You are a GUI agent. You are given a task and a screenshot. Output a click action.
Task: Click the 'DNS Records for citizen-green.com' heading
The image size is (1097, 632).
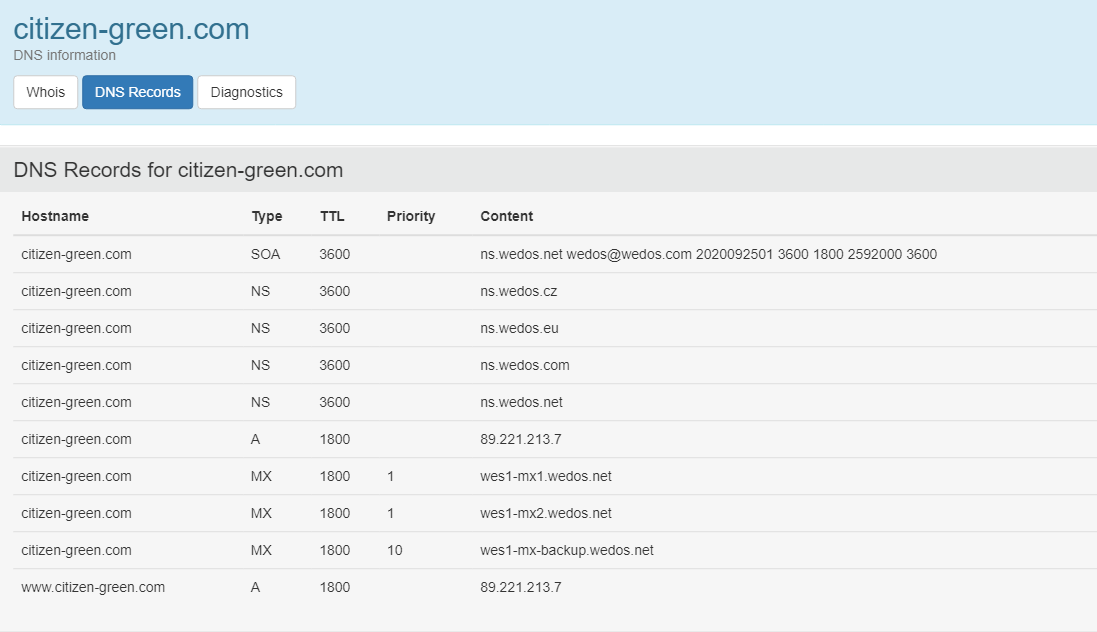pos(178,170)
